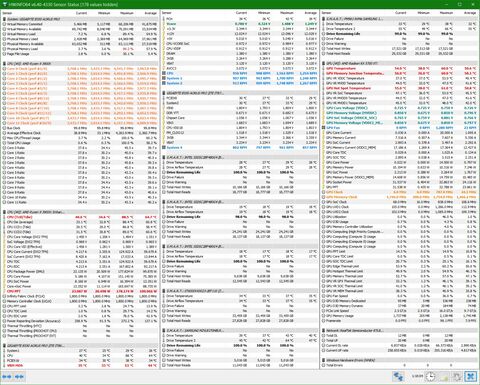This screenshot has width=480, height=385.
Task: Click Average column header in right panel
Action: click(470, 13)
